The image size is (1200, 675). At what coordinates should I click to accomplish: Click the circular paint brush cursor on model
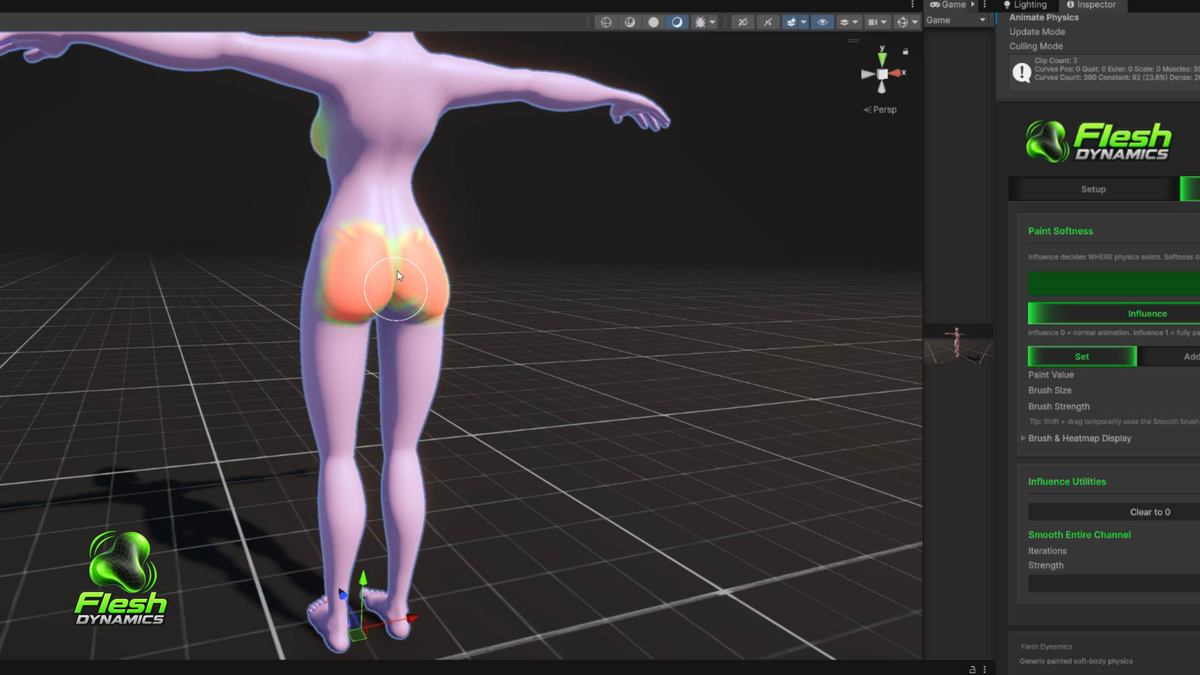(395, 288)
